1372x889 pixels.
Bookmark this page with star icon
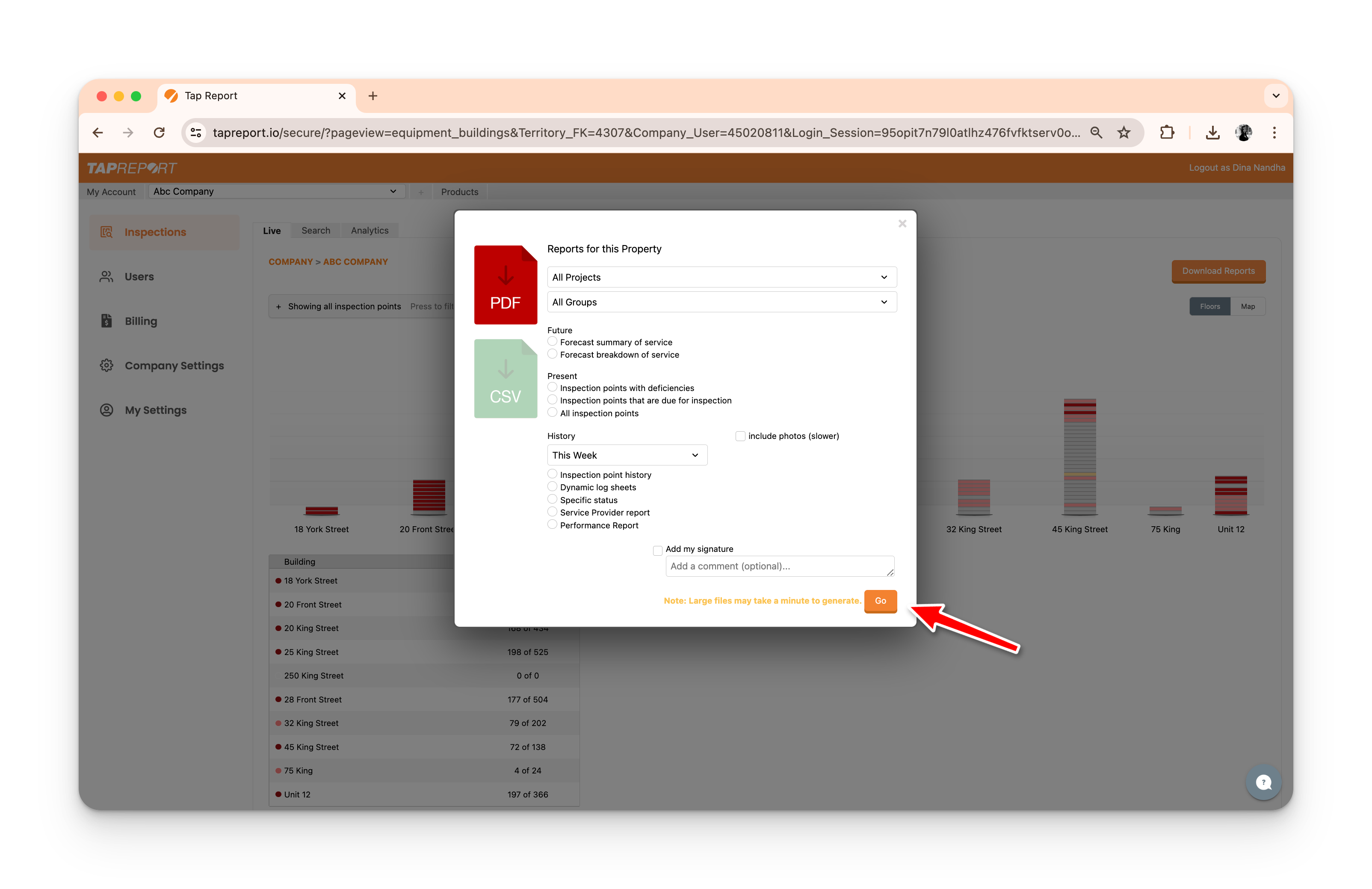(x=1124, y=133)
